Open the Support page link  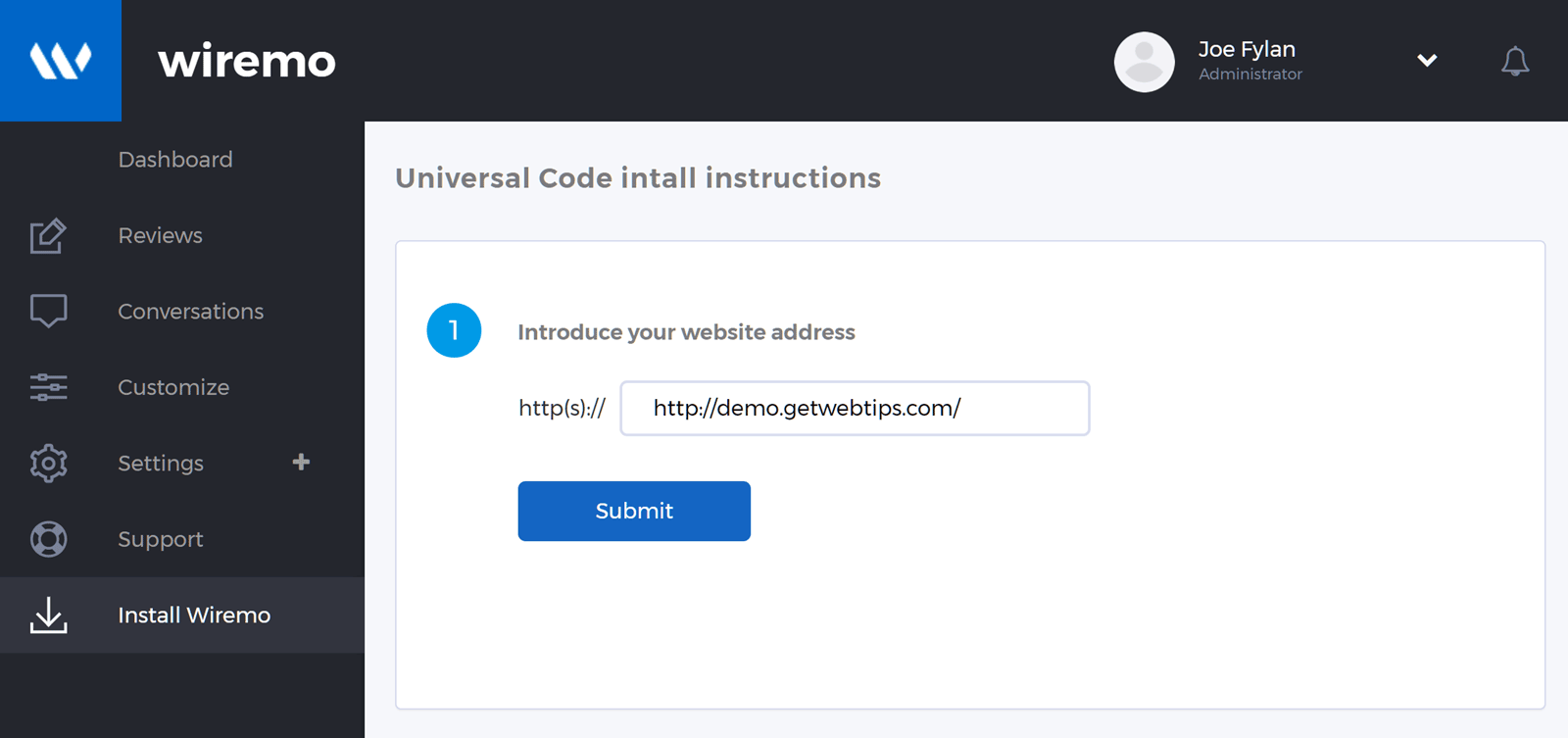point(161,539)
